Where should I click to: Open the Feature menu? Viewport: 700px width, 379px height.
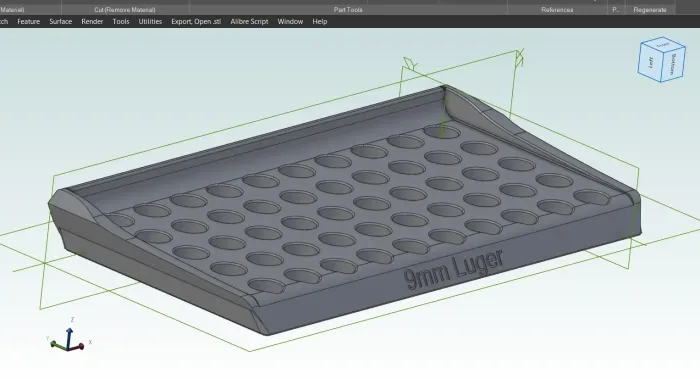click(29, 21)
